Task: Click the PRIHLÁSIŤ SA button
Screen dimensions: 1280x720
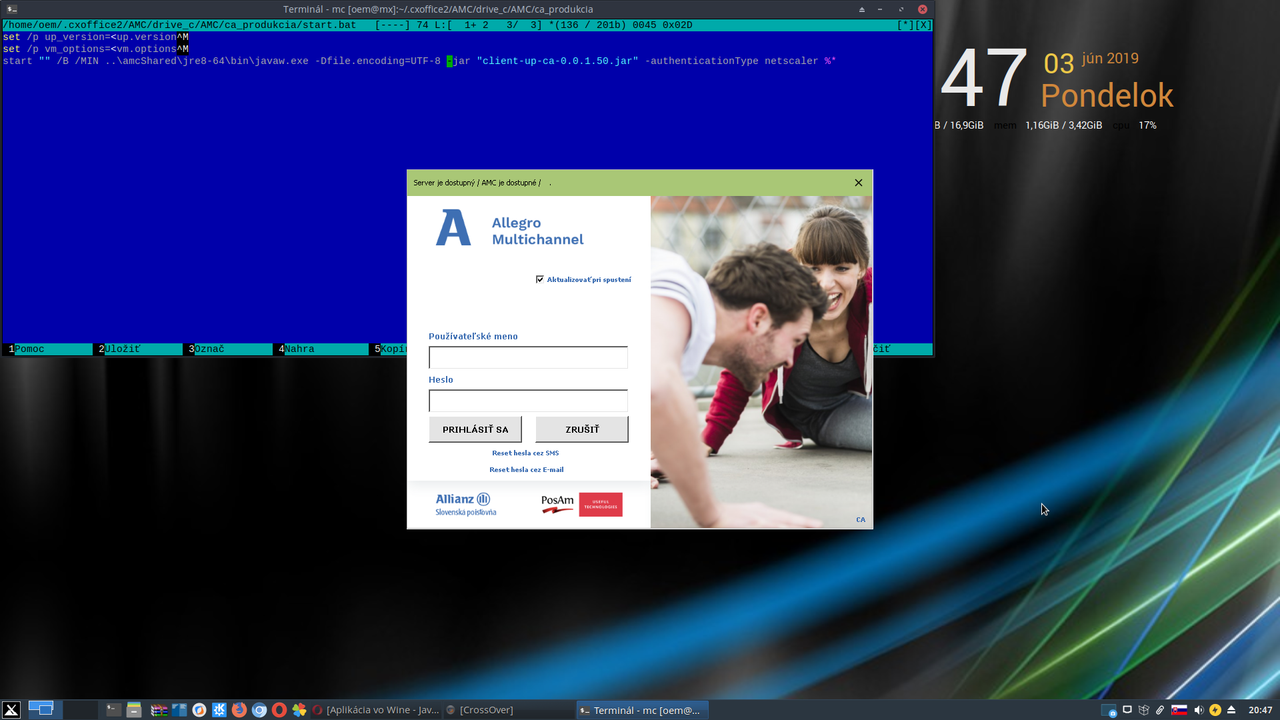Action: point(475,429)
